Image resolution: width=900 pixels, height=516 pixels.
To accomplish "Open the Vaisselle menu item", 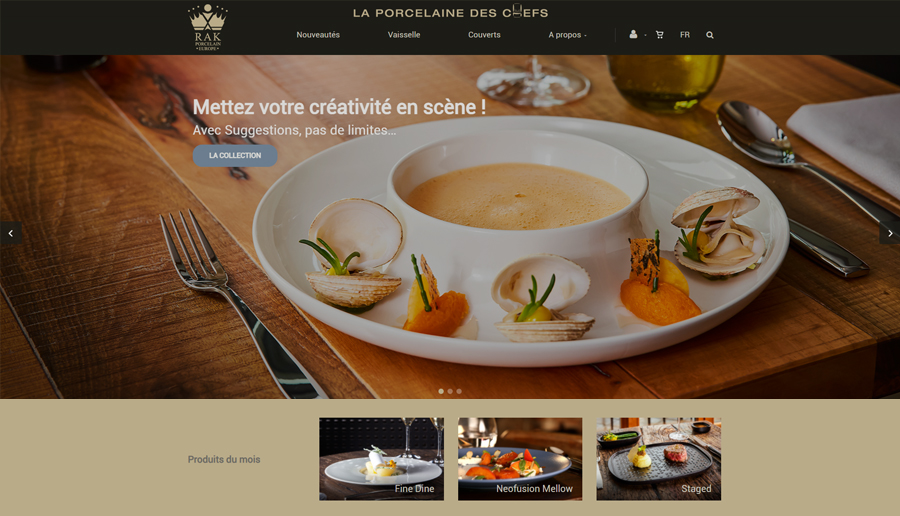I will click(x=404, y=35).
